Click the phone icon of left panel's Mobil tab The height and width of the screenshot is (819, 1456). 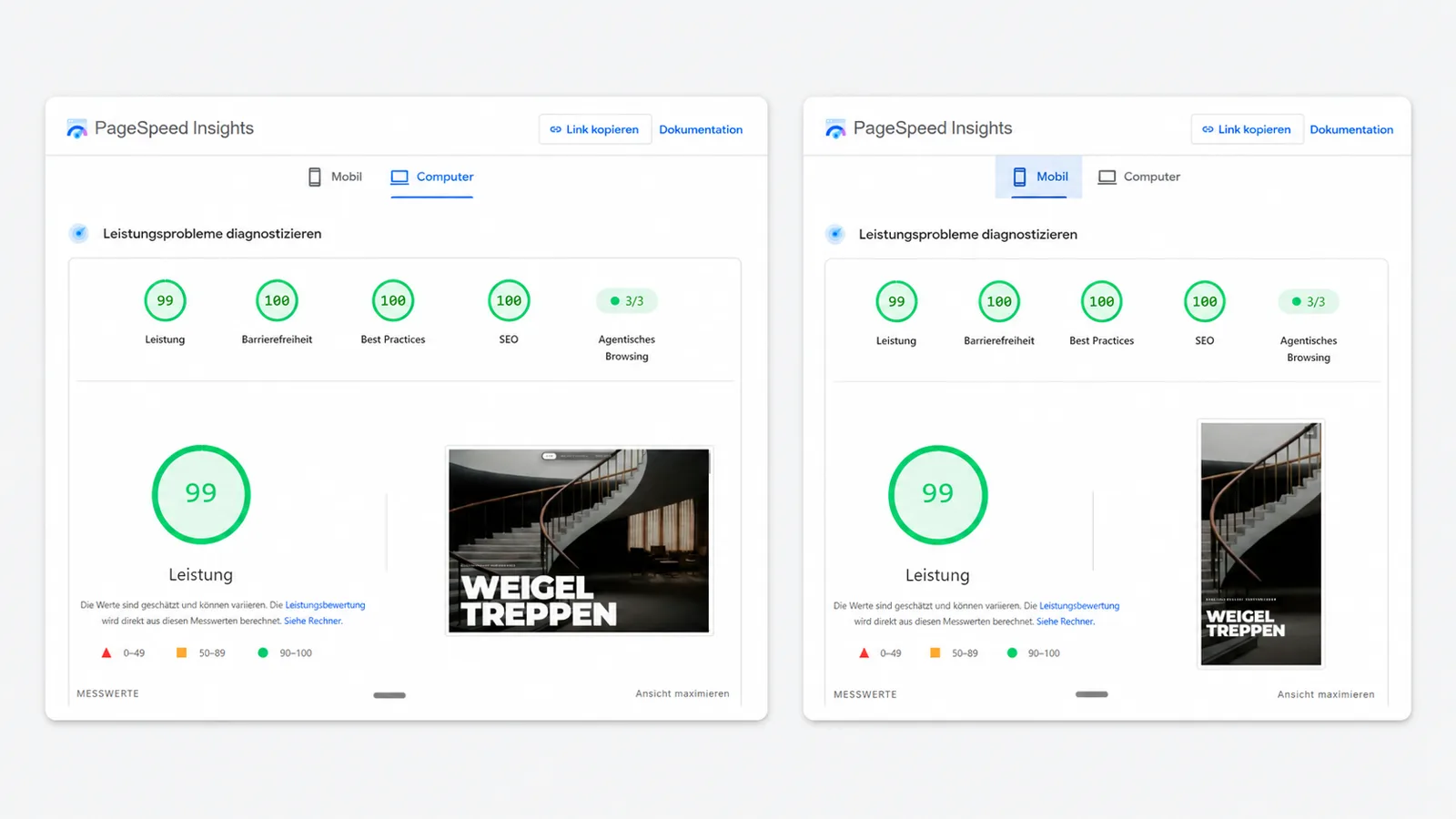pos(315,177)
